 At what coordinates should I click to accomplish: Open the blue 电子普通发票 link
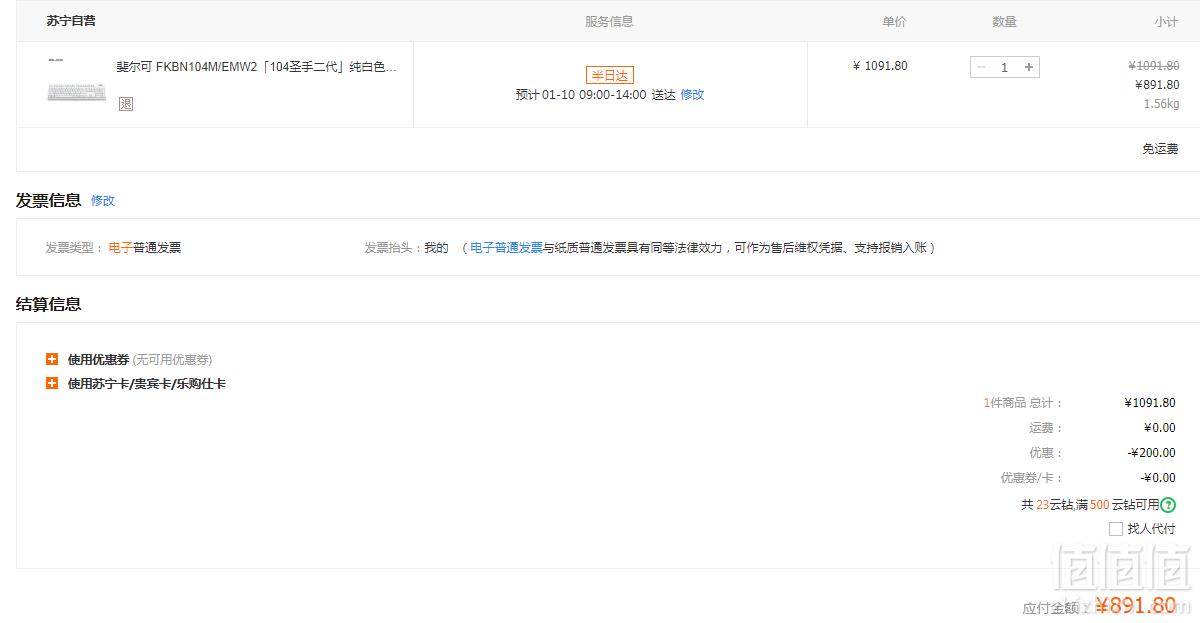pos(506,247)
